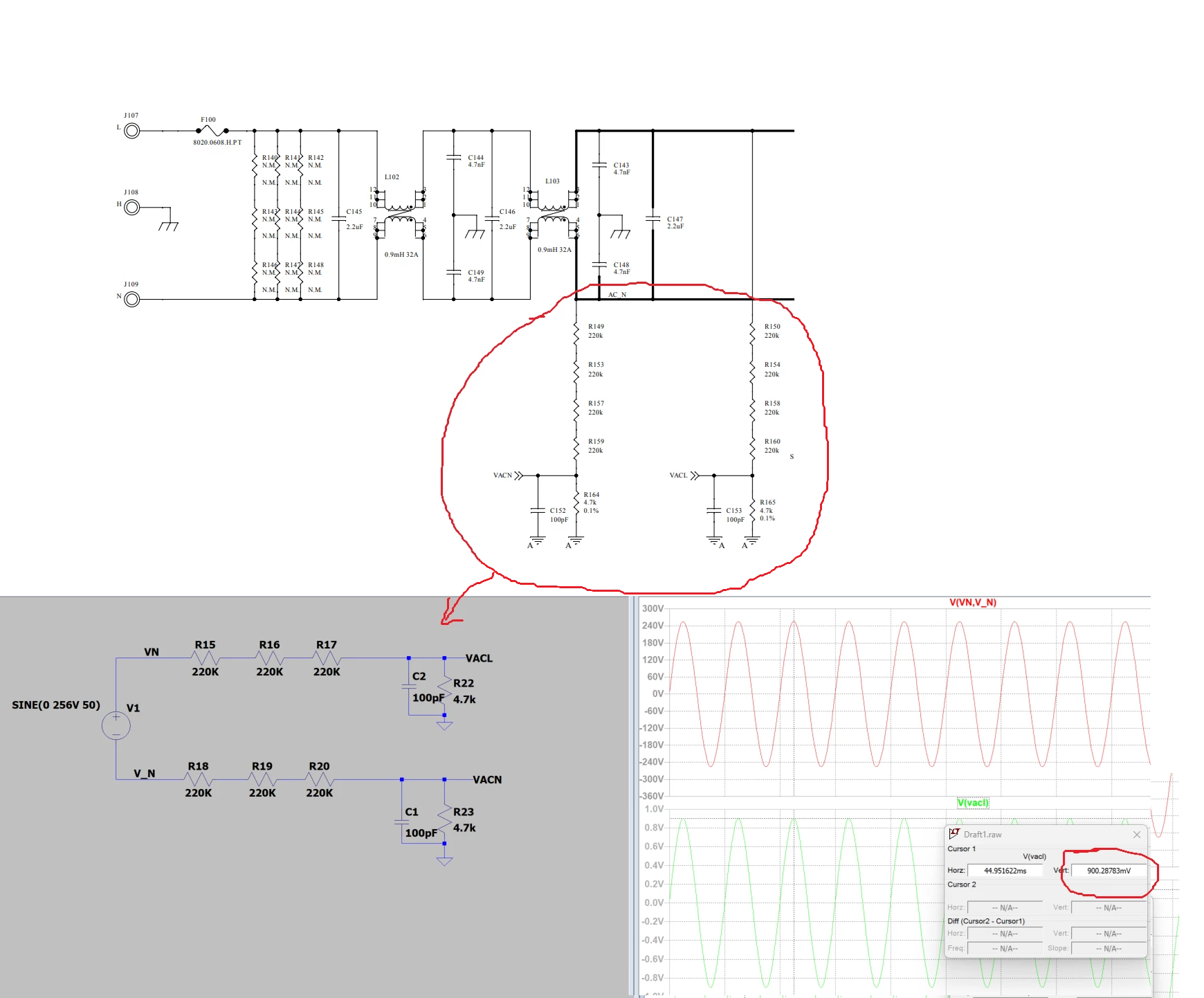This screenshot has width=1204, height=998.
Task: Click the VACN off-page port symbol
Action: (520, 475)
